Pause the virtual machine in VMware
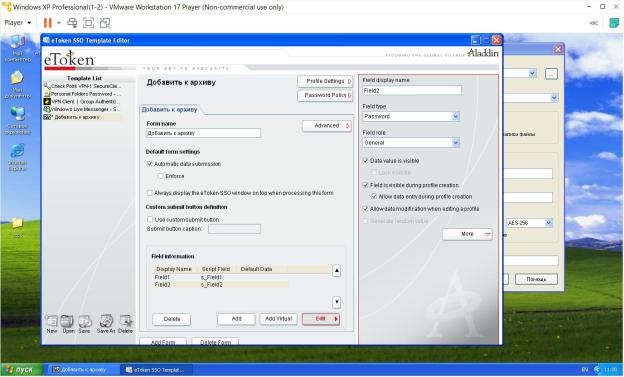 tap(48, 23)
